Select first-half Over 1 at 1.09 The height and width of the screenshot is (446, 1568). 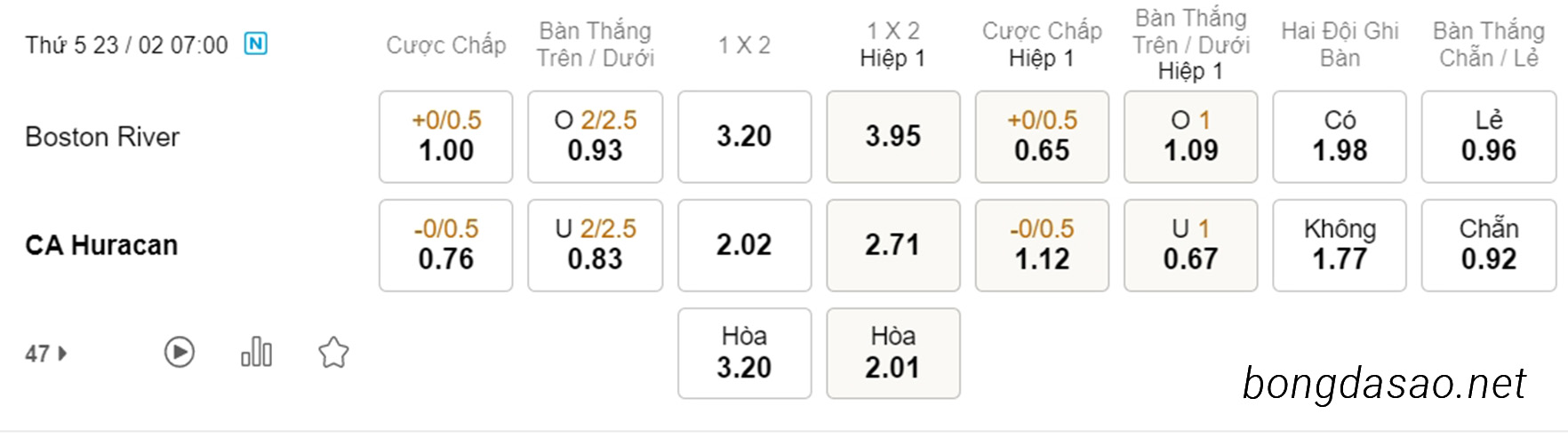(1191, 137)
